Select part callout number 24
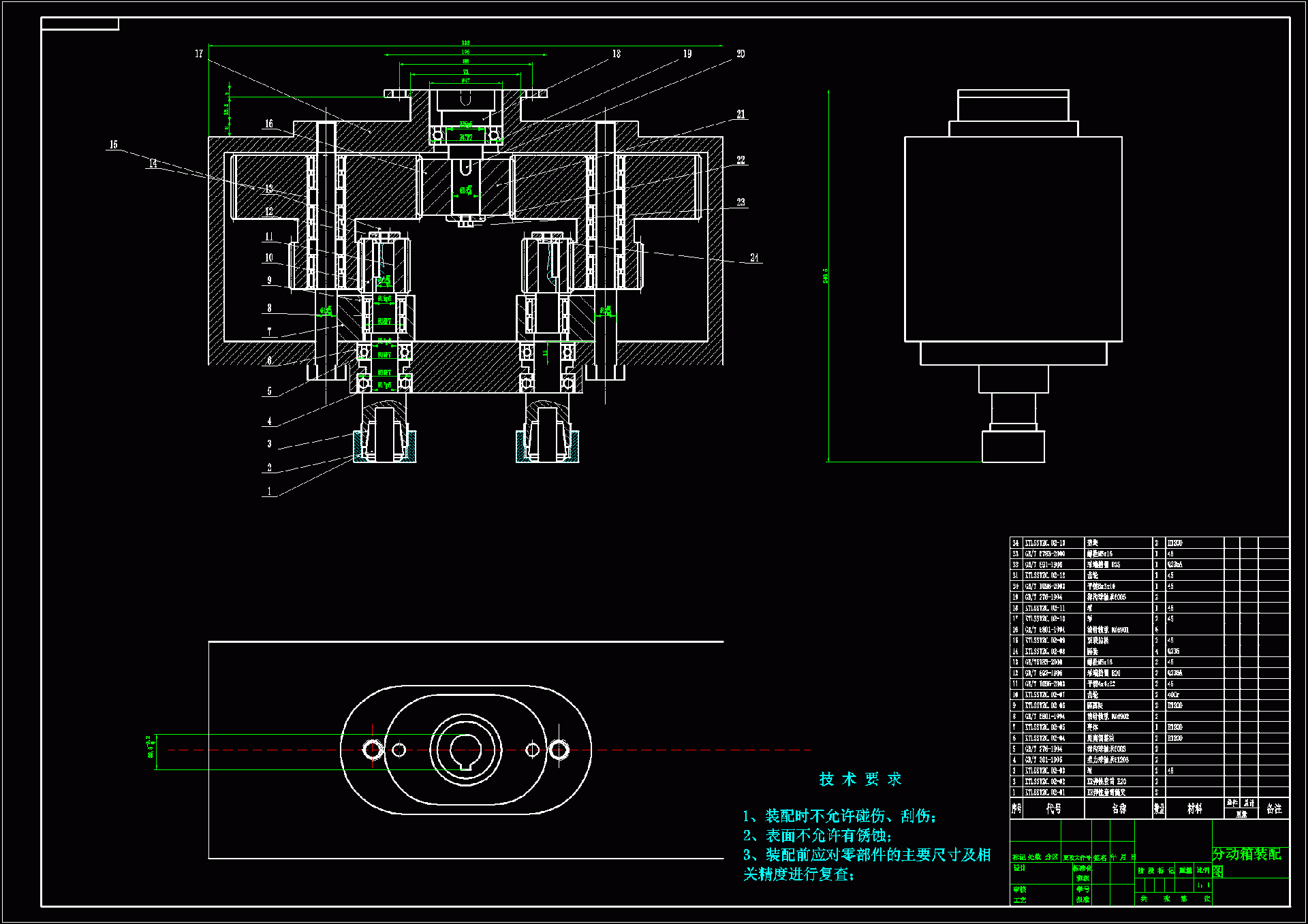The image size is (1308, 924). pyautogui.click(x=754, y=257)
